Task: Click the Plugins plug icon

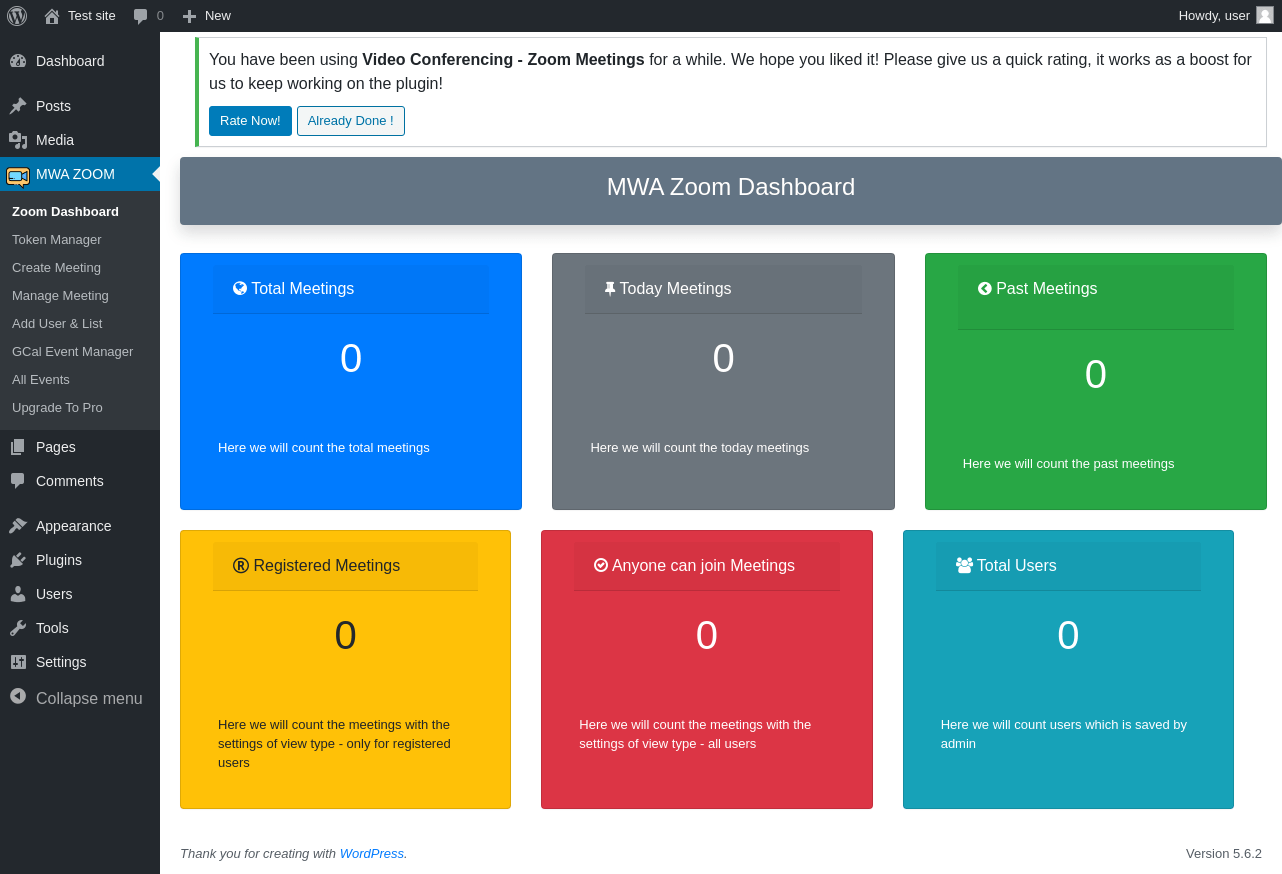Action: (18, 560)
